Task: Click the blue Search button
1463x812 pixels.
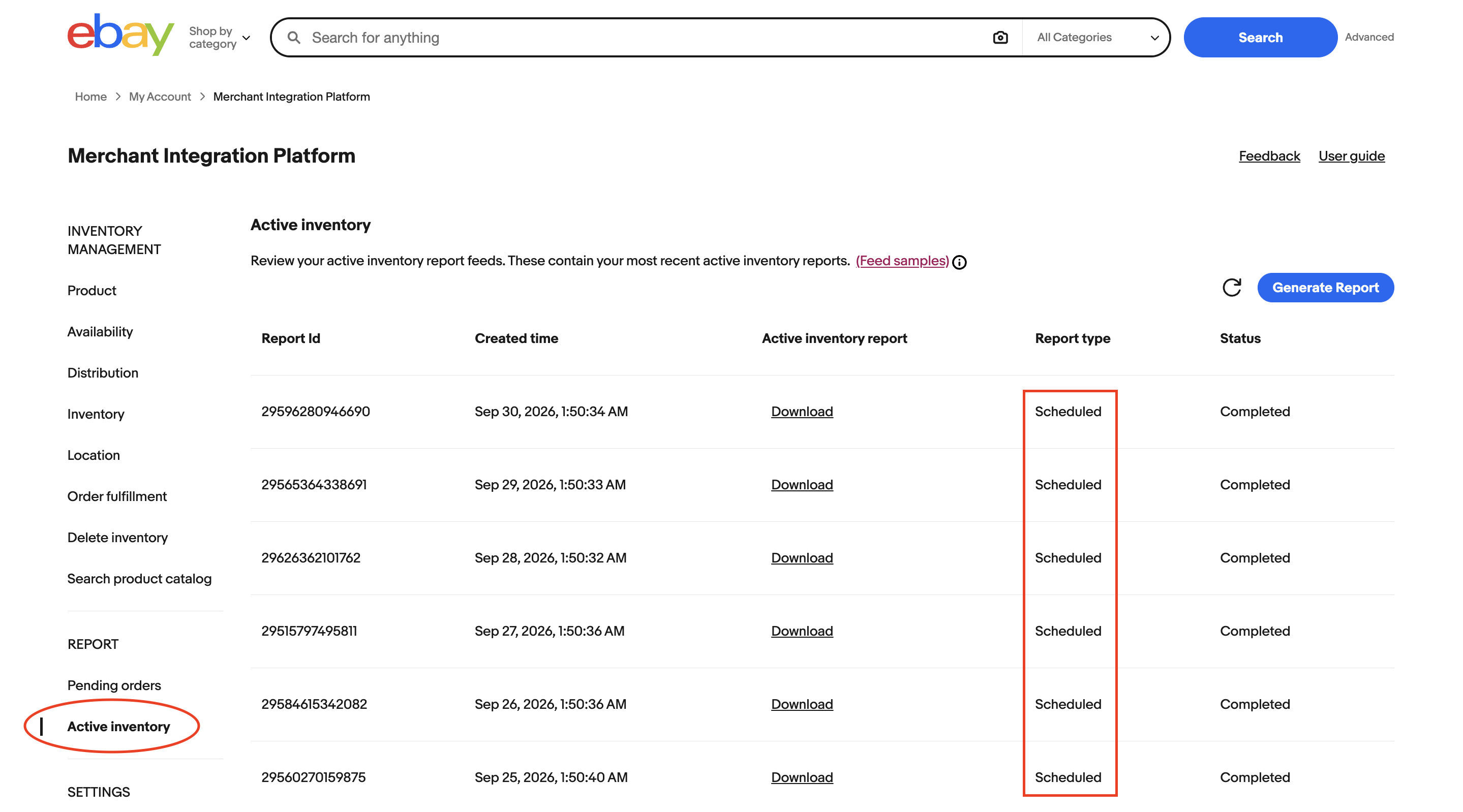Action: point(1260,38)
